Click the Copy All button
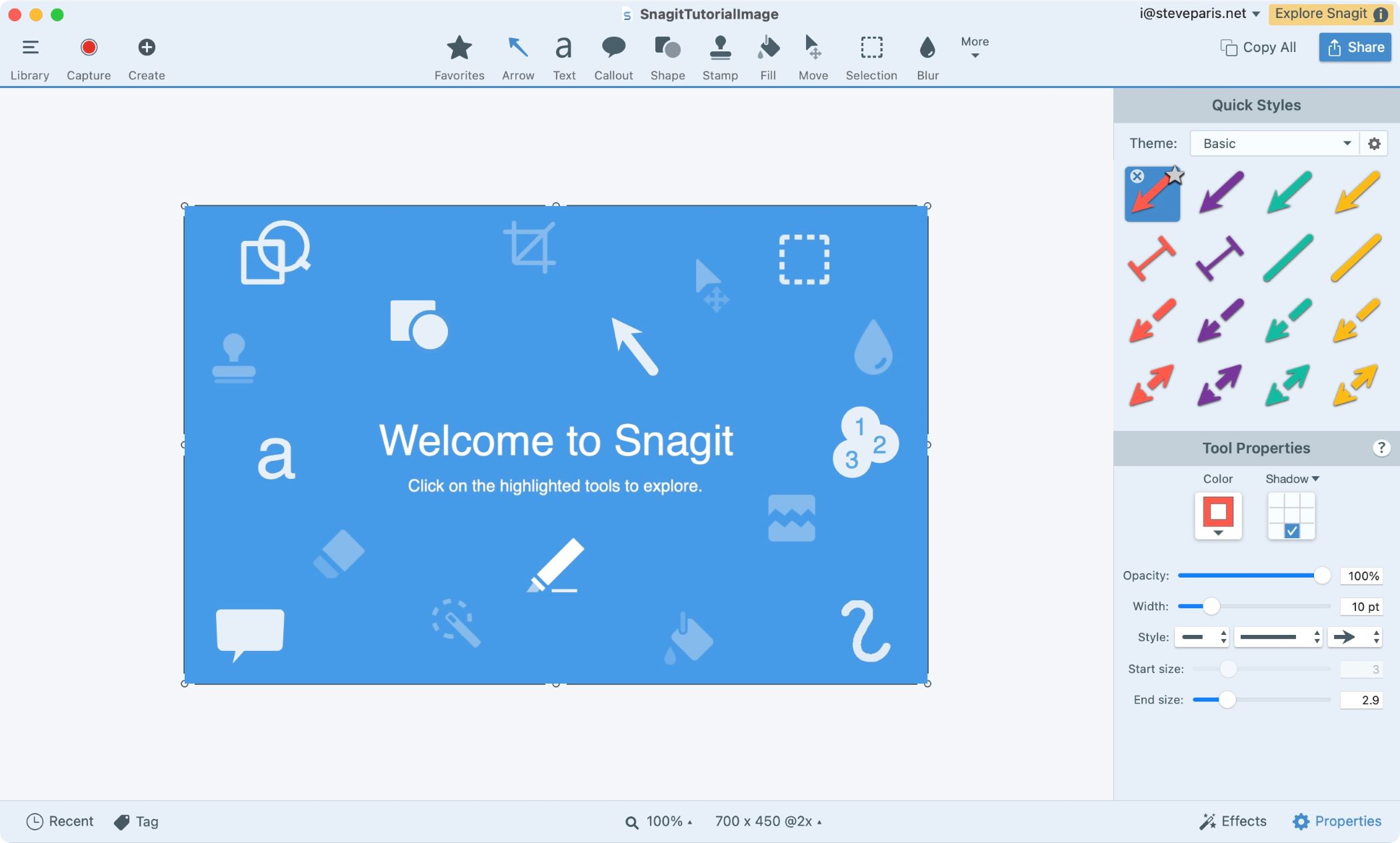 1258,47
